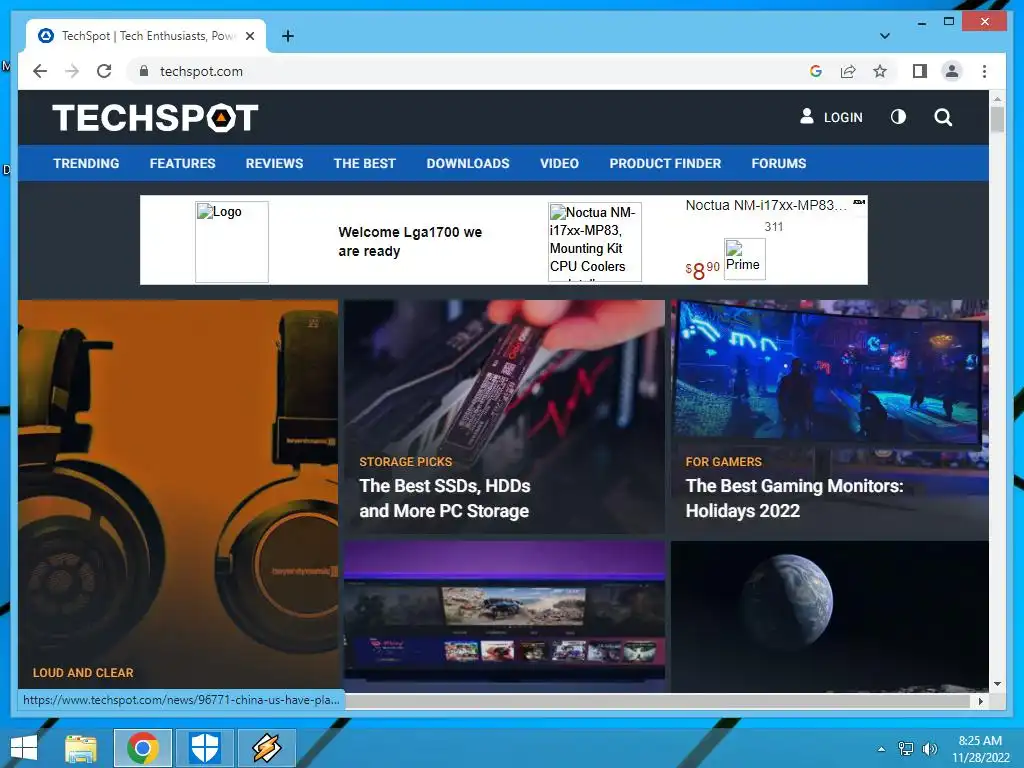Open site search magnifier

point(942,117)
